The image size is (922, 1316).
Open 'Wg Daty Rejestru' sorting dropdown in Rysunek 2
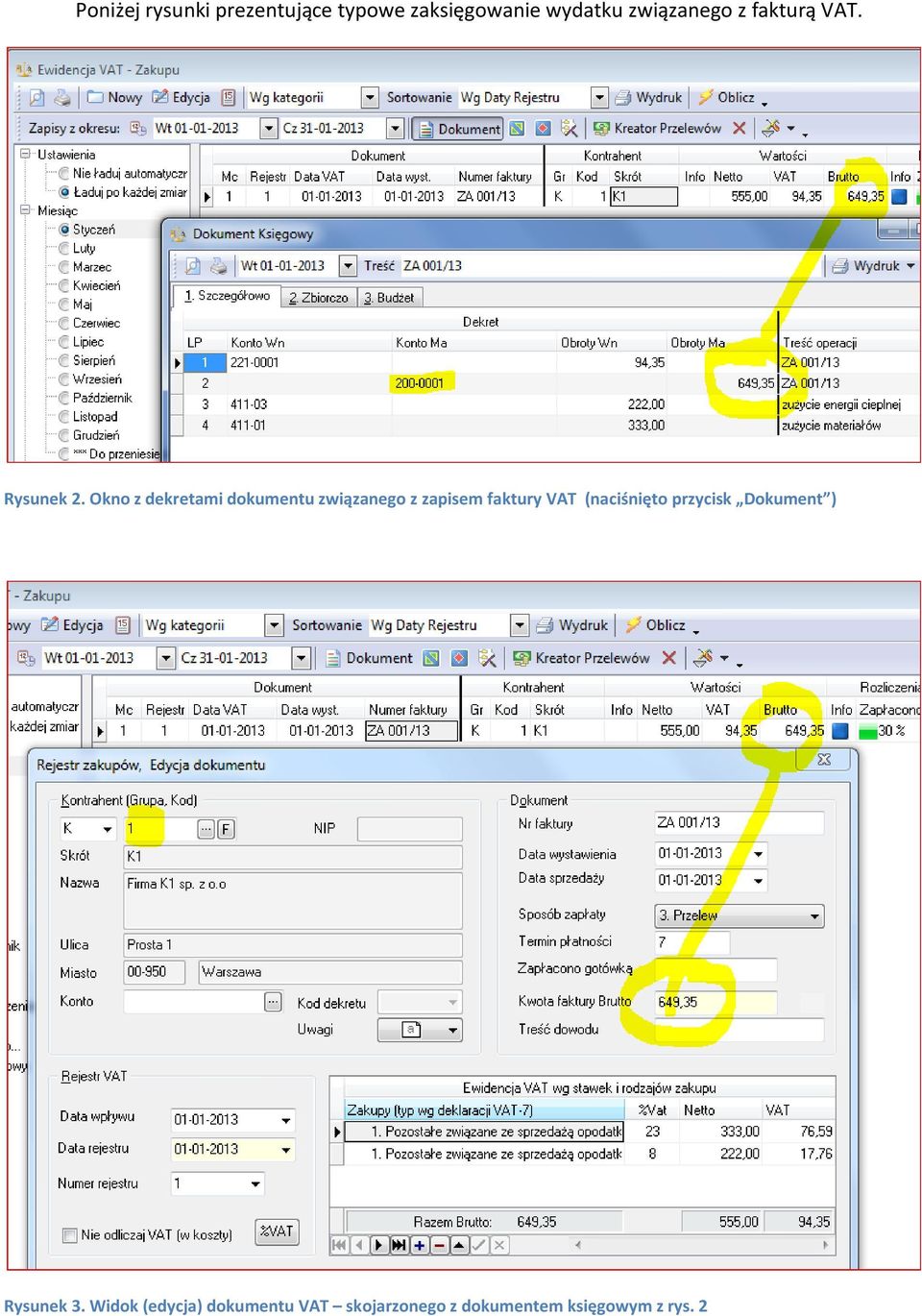[x=599, y=97]
